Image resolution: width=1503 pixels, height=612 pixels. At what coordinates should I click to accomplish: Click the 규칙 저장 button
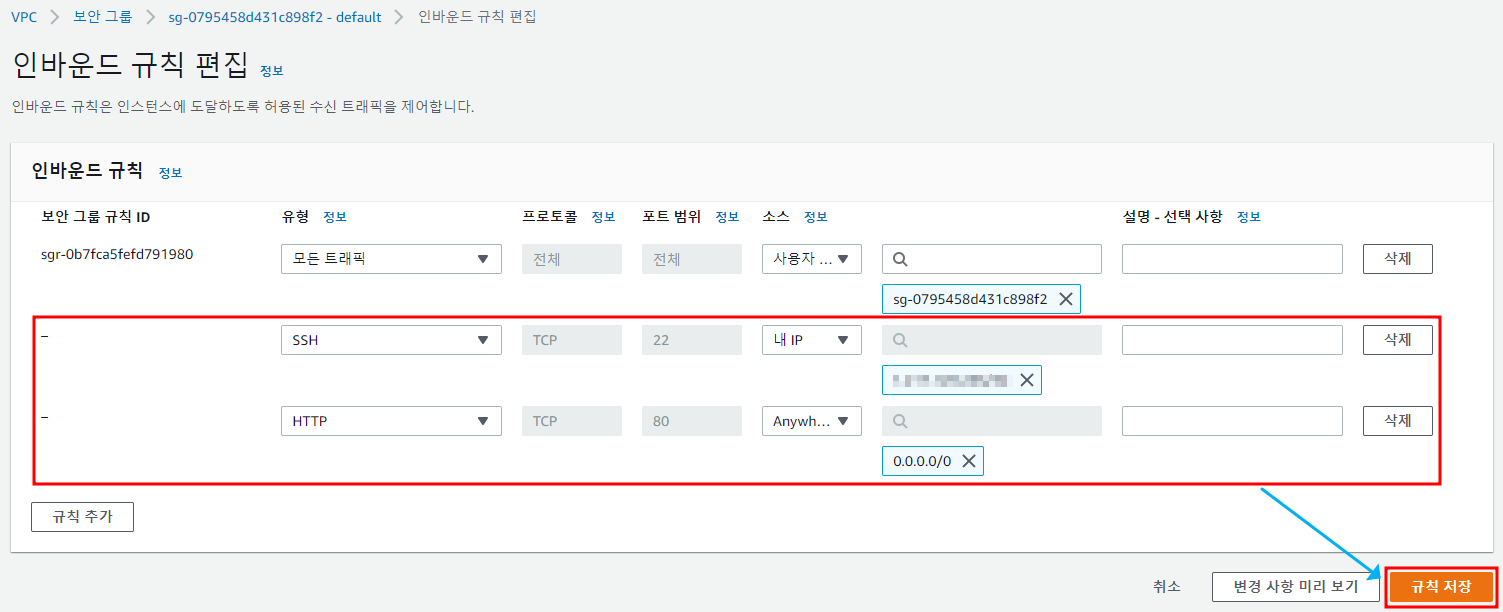pos(1441,587)
